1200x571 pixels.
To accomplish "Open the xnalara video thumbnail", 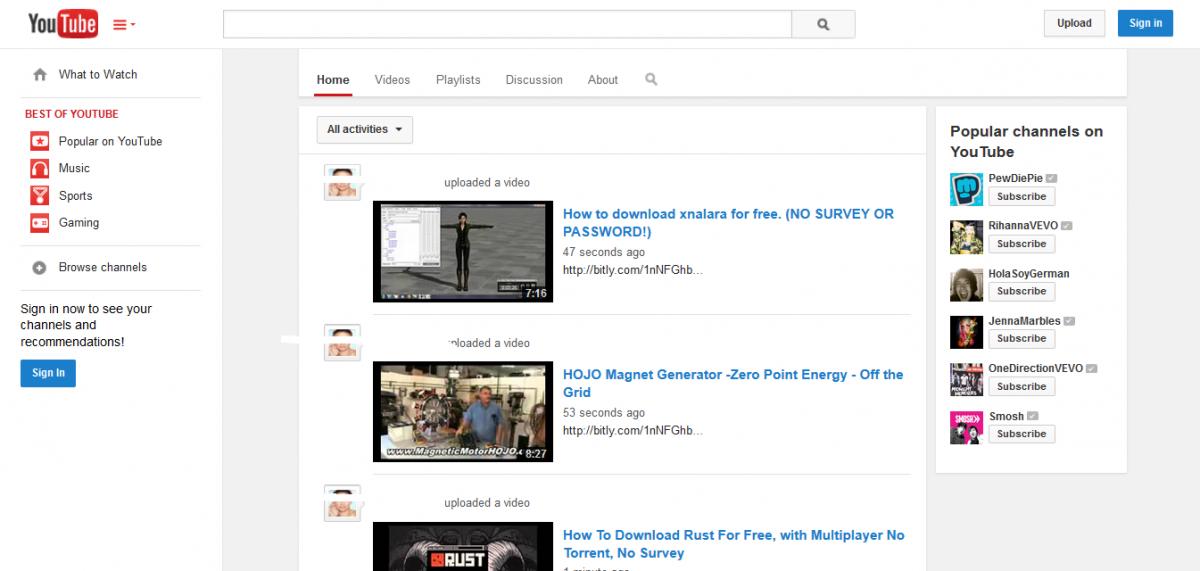I will point(463,252).
